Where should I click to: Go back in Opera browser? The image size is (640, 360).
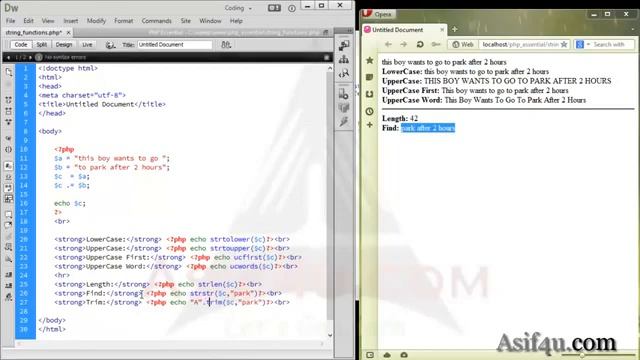(x=388, y=44)
